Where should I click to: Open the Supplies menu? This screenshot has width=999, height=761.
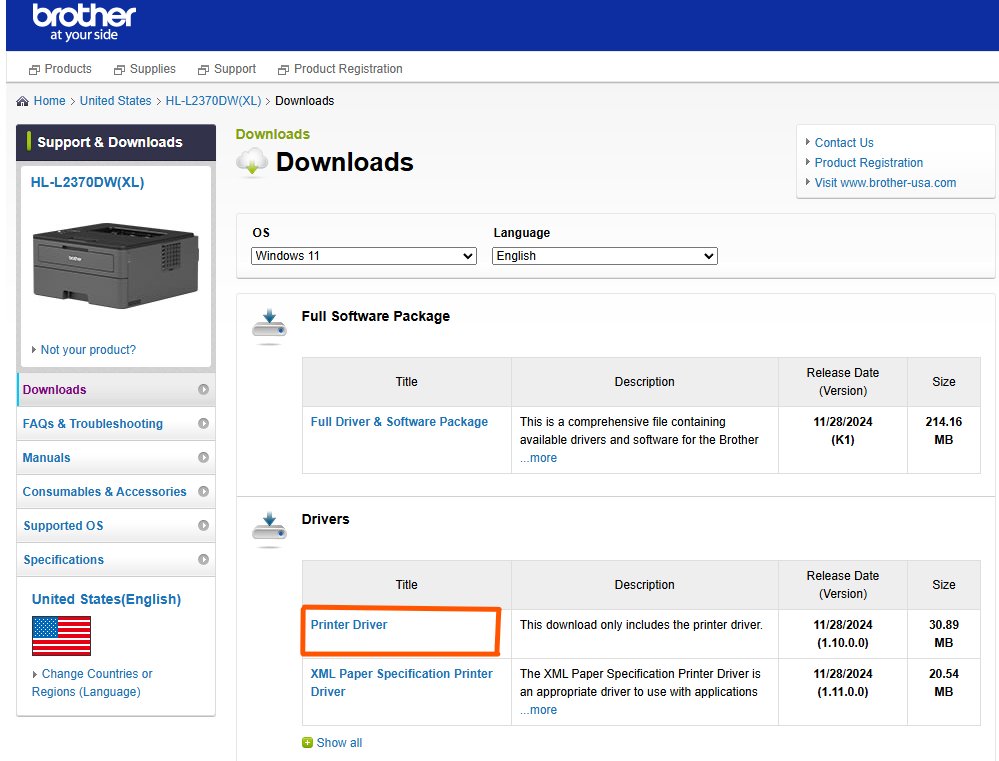pos(151,69)
